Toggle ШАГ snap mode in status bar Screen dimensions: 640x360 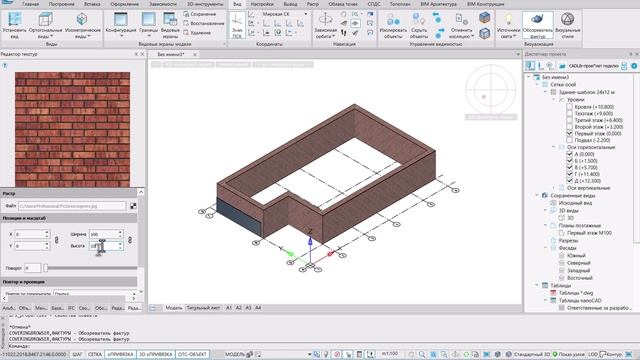point(77,354)
